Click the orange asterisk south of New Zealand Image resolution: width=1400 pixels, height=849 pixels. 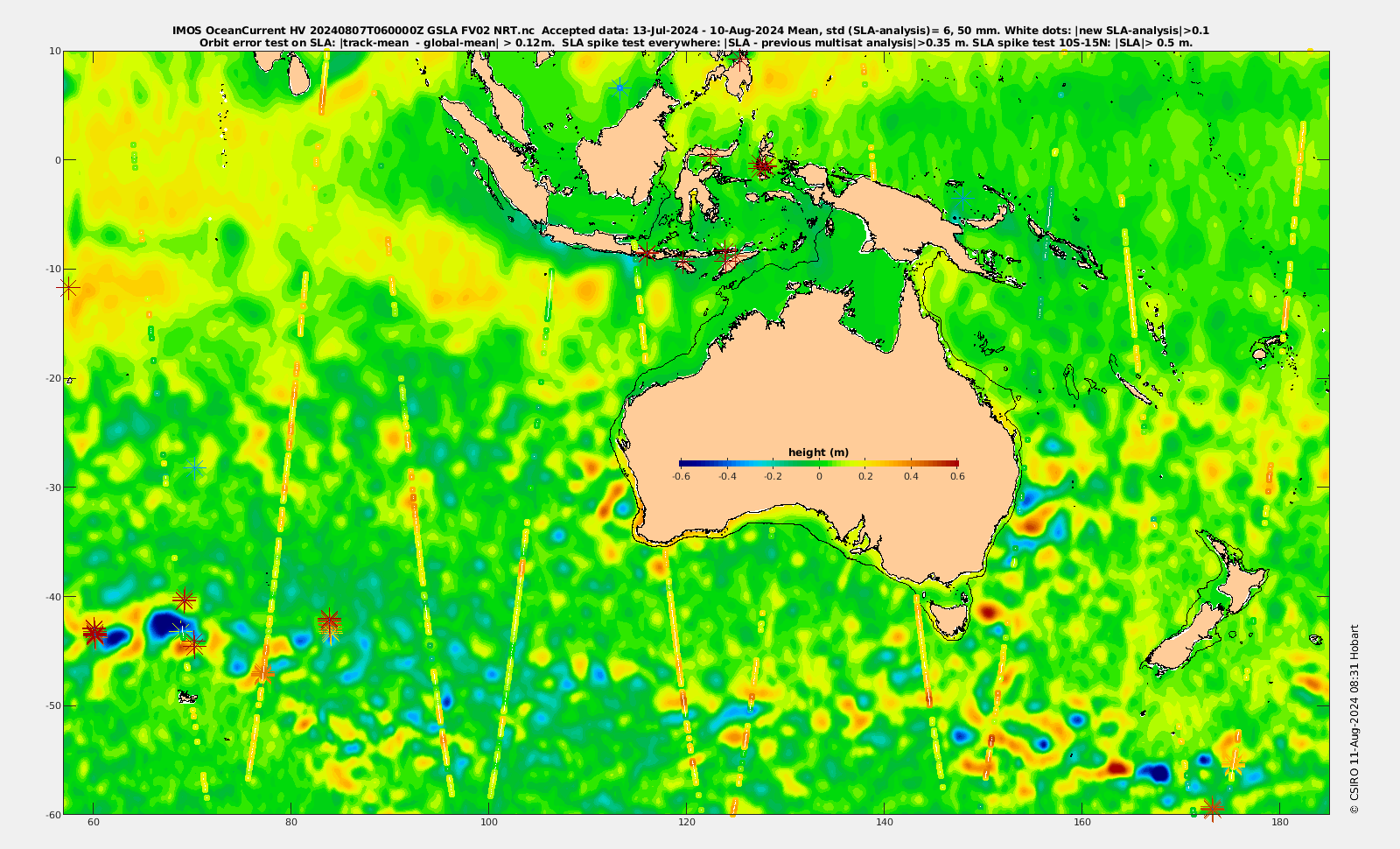[x=1234, y=763]
